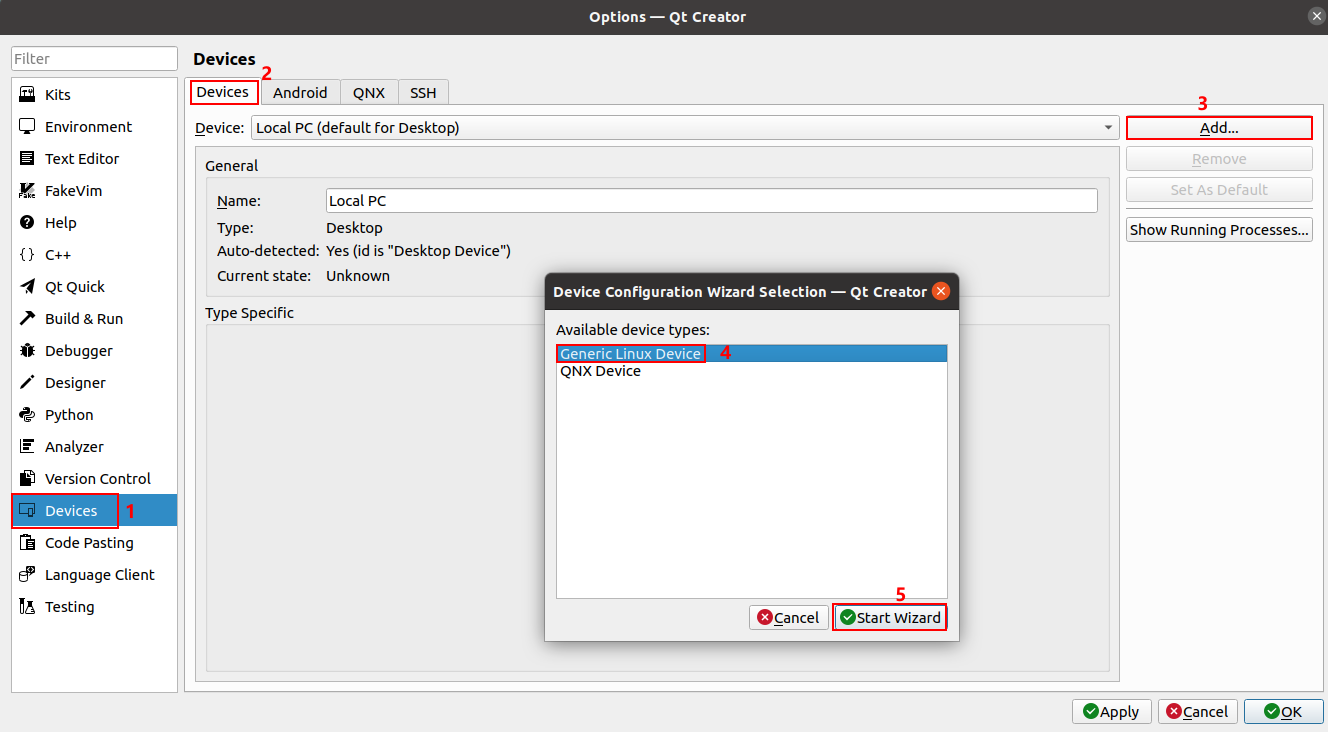
Task: Select the Analyzer label
Action: point(74,447)
